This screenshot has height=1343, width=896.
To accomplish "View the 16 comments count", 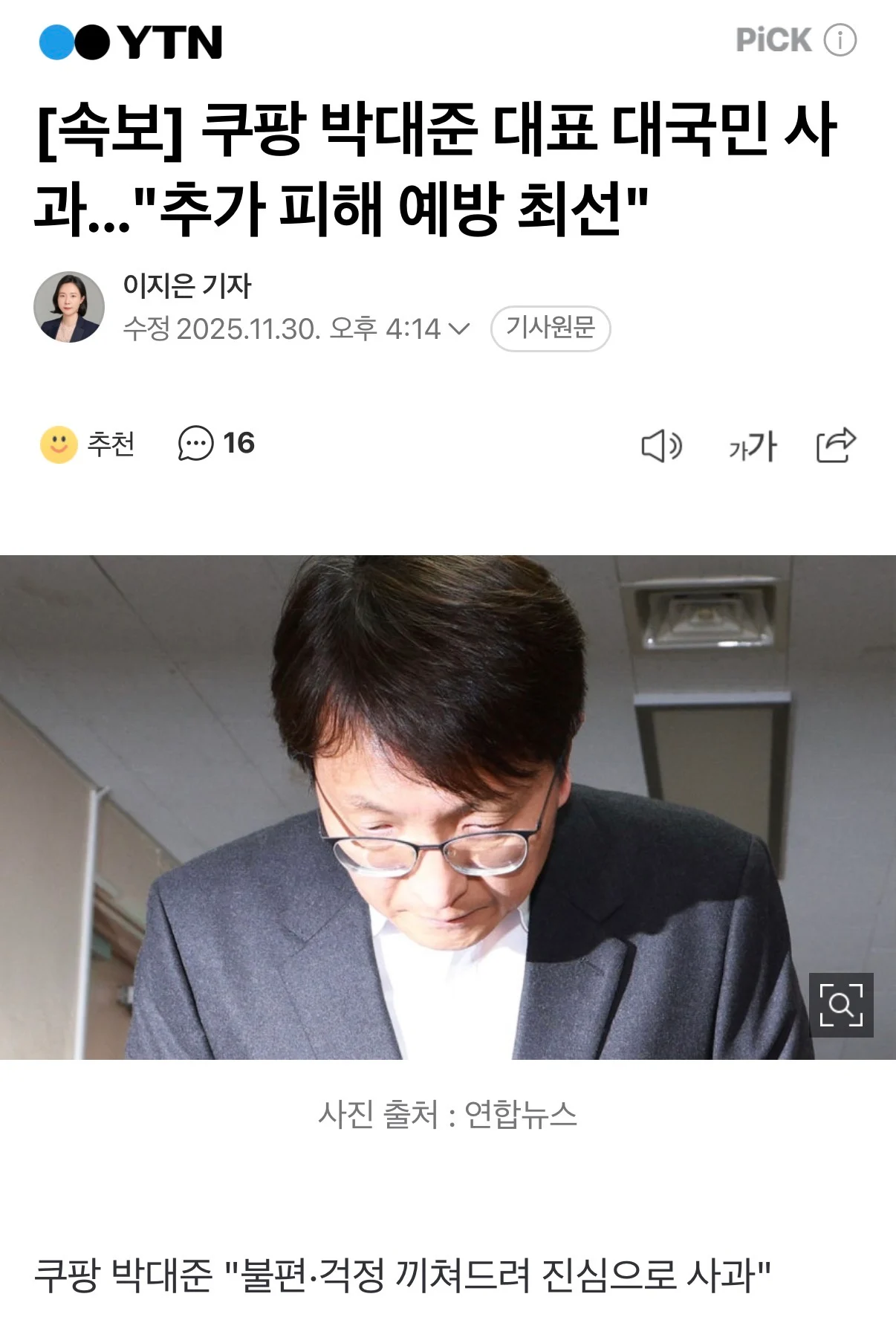I will point(239,443).
